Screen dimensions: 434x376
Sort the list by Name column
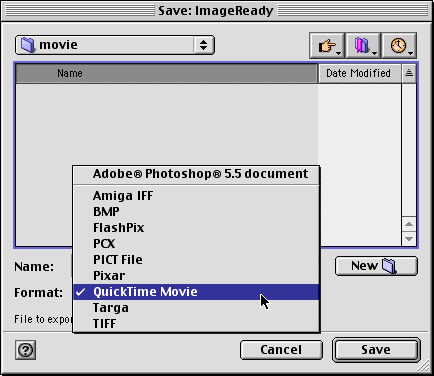coord(167,73)
